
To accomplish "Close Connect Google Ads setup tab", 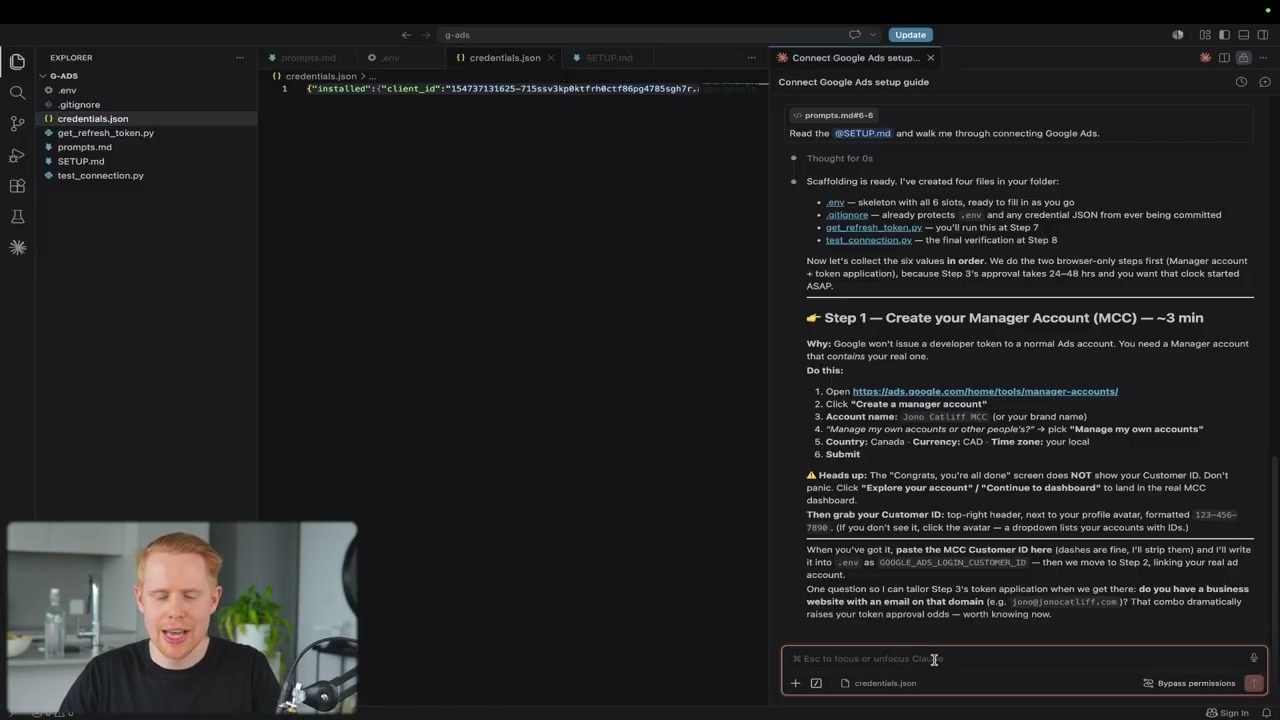I will point(930,58).
